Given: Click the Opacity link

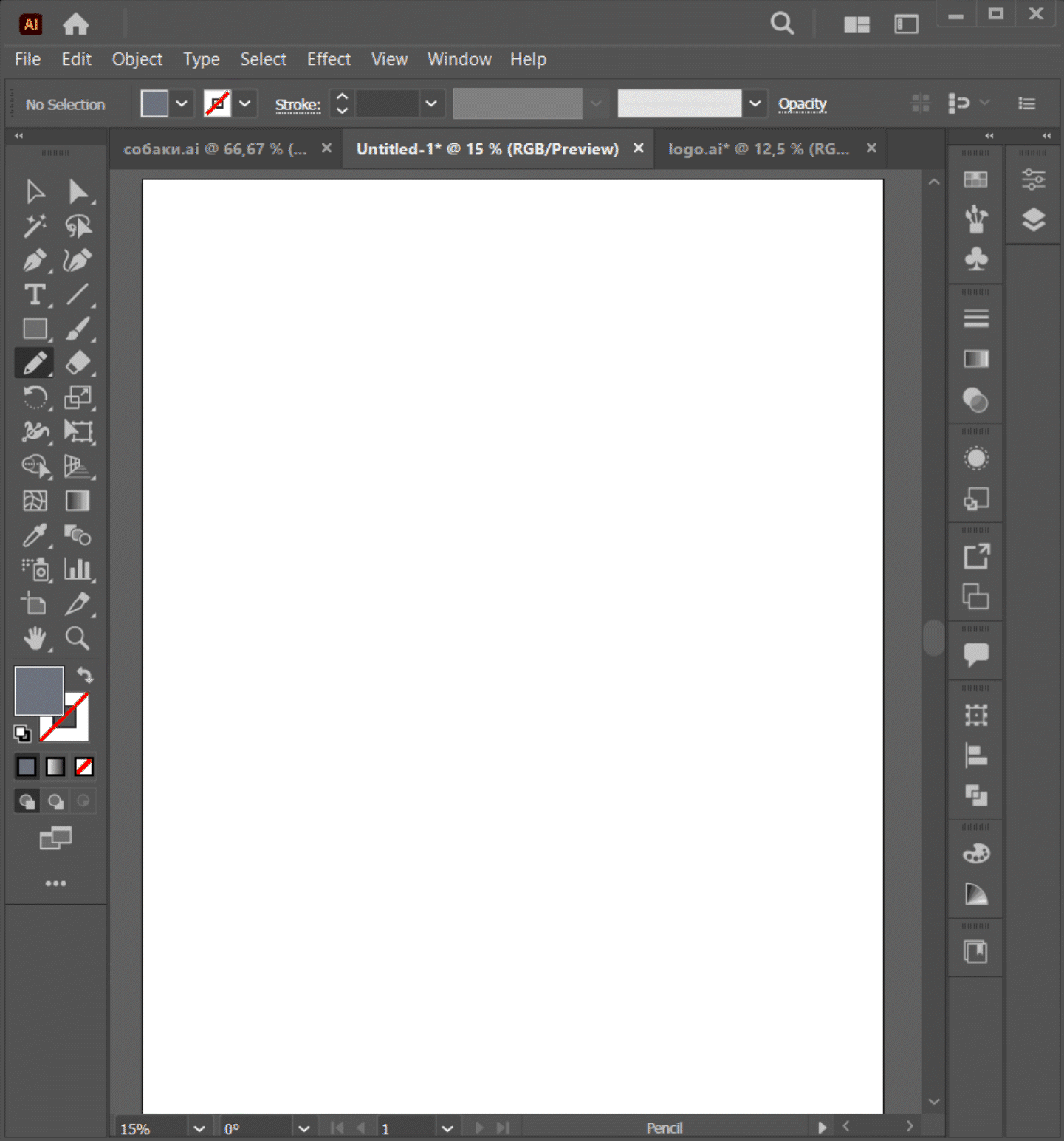Looking at the screenshot, I should (x=802, y=104).
